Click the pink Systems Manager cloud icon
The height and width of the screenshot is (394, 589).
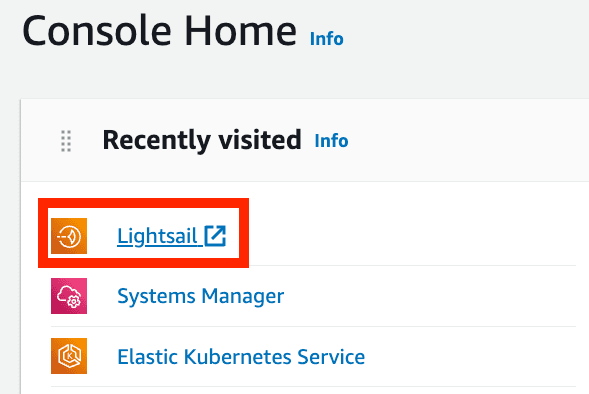pyautogui.click(x=69, y=296)
